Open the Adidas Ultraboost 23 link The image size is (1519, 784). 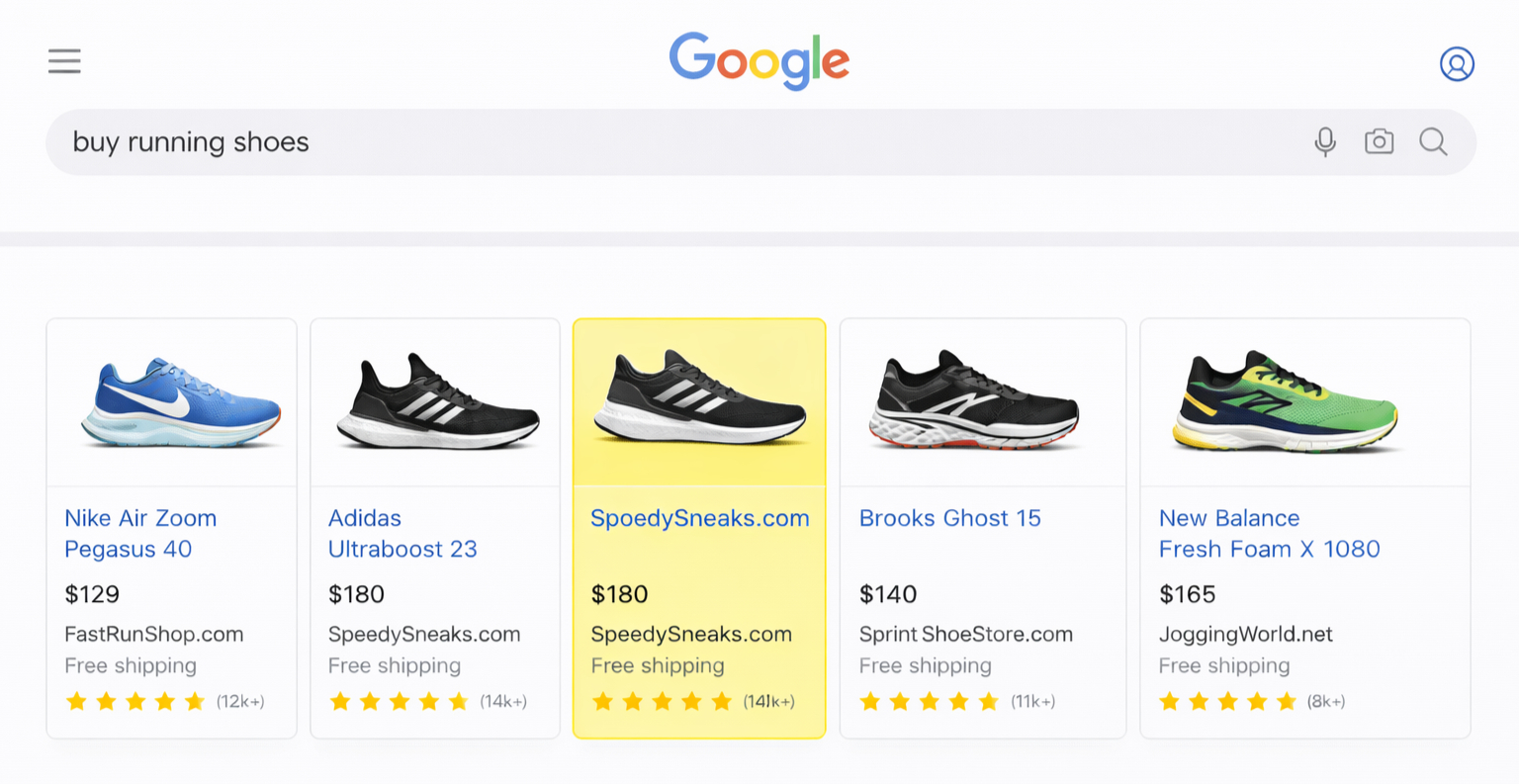click(402, 533)
